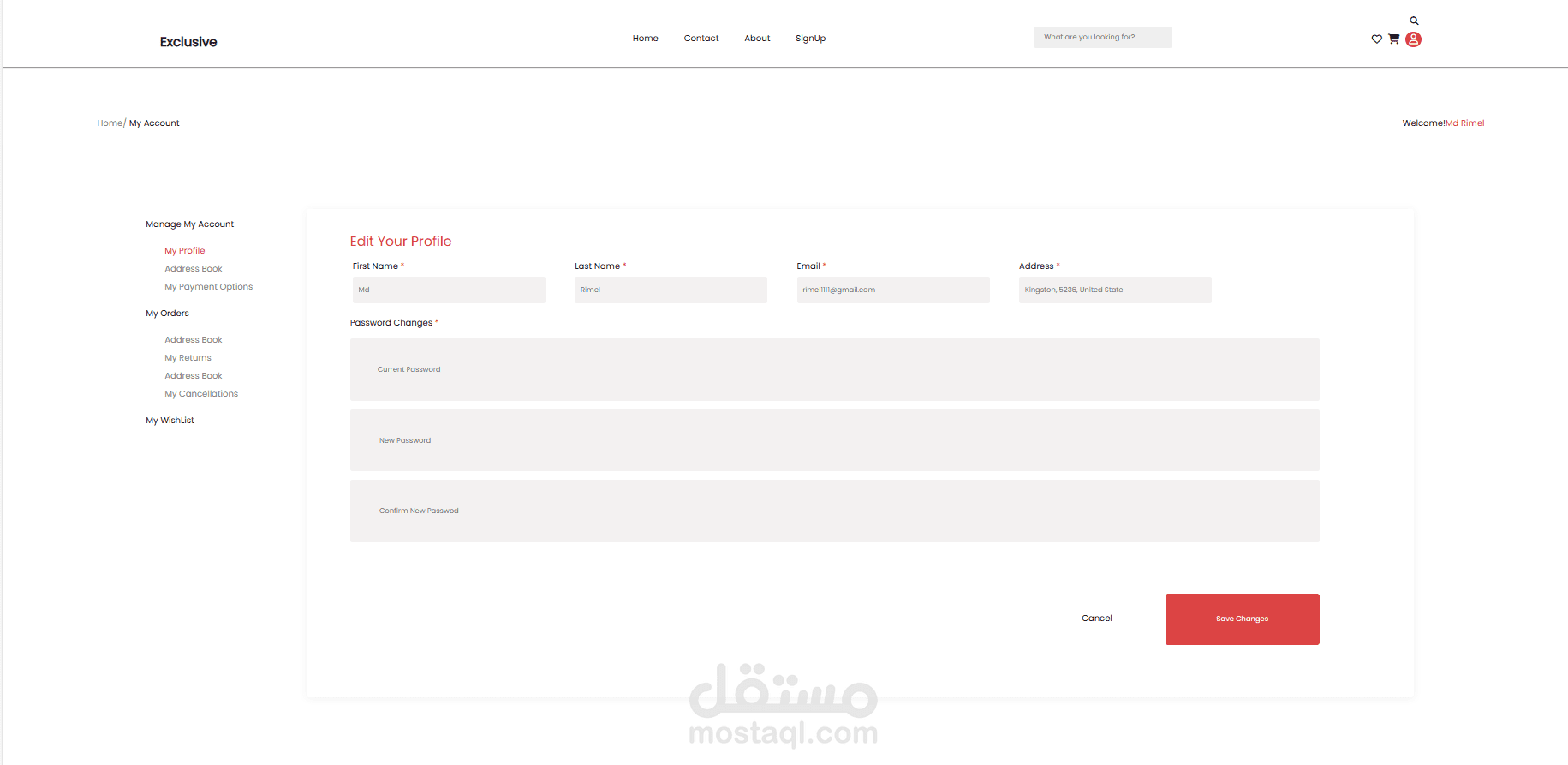The width and height of the screenshot is (1568, 765).
Task: Open the Contact menu item
Action: click(701, 39)
